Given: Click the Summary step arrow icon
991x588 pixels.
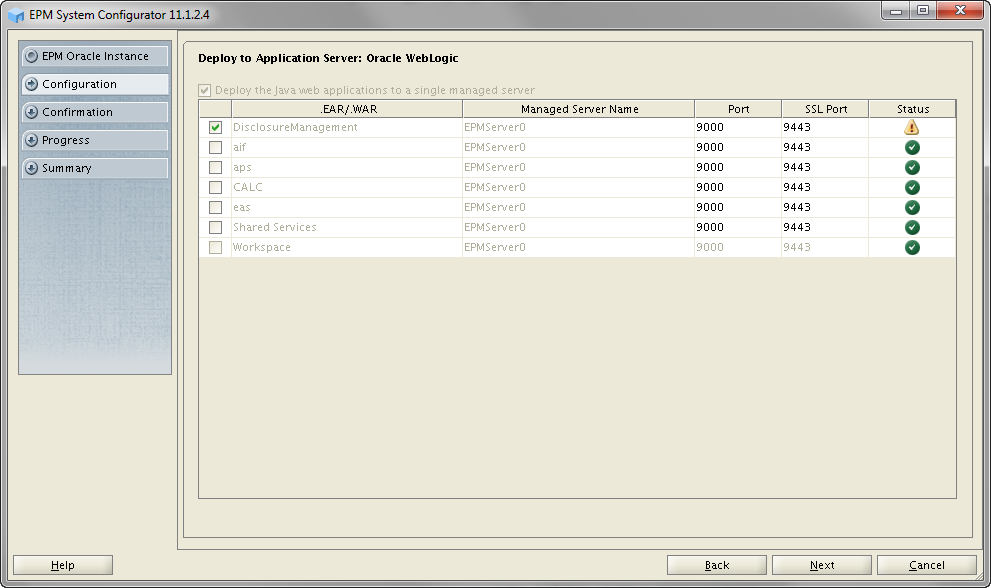Looking at the screenshot, I should (31, 168).
